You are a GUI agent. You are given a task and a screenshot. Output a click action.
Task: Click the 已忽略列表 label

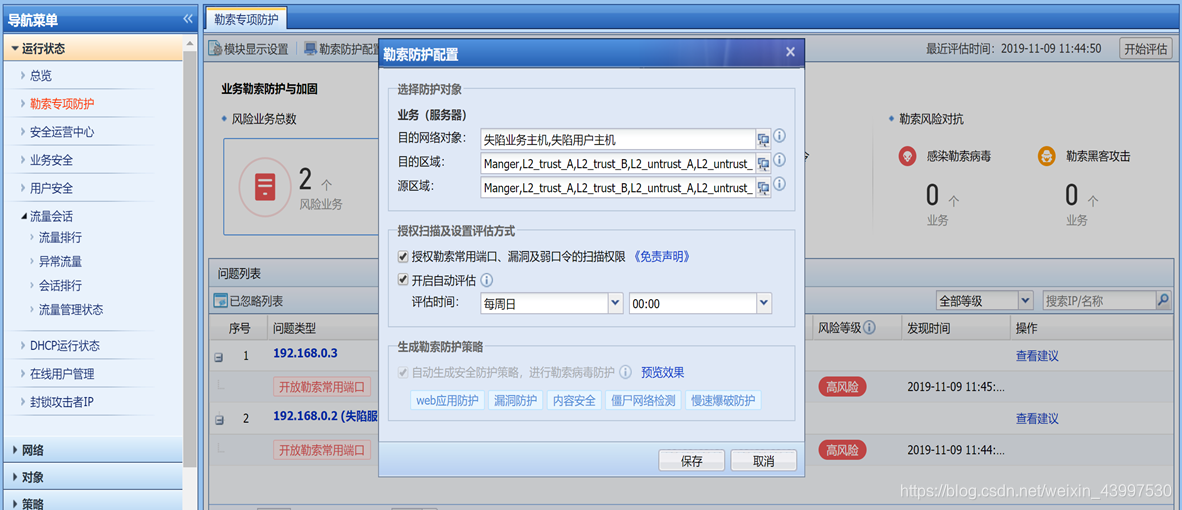[x=256, y=301]
